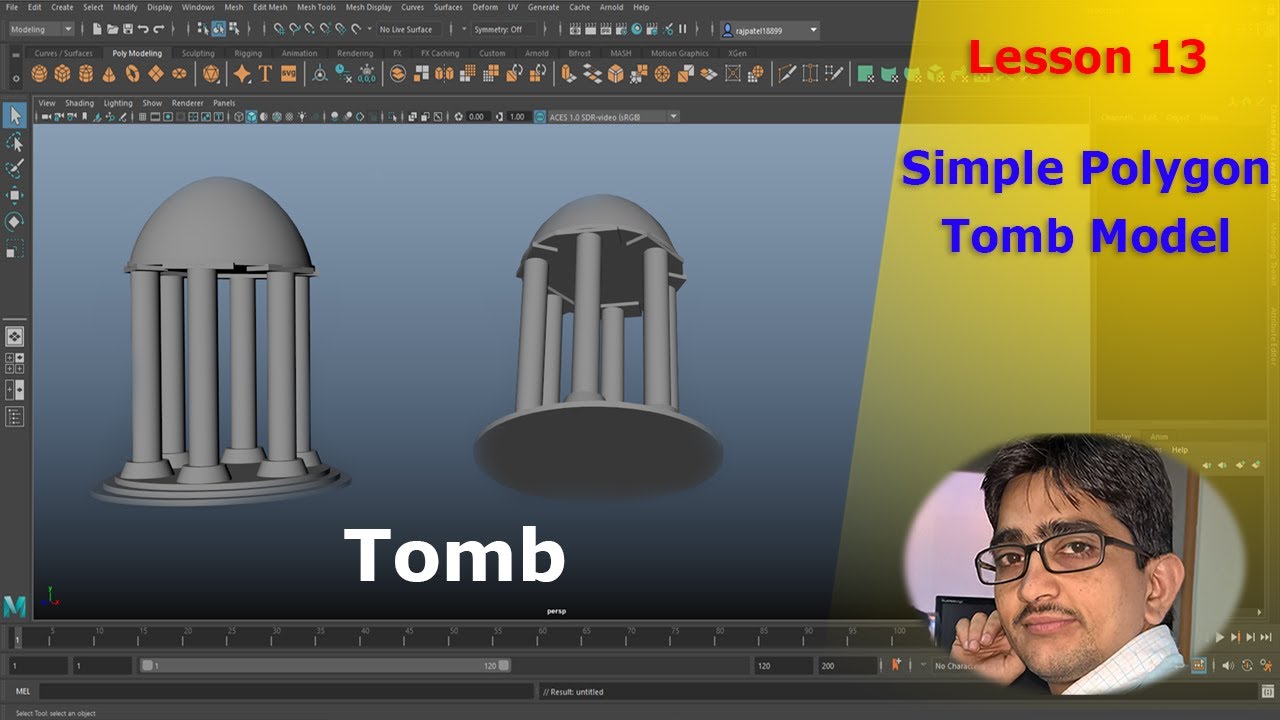Toggle wireframe on shaded in viewport toolbar

[277, 117]
